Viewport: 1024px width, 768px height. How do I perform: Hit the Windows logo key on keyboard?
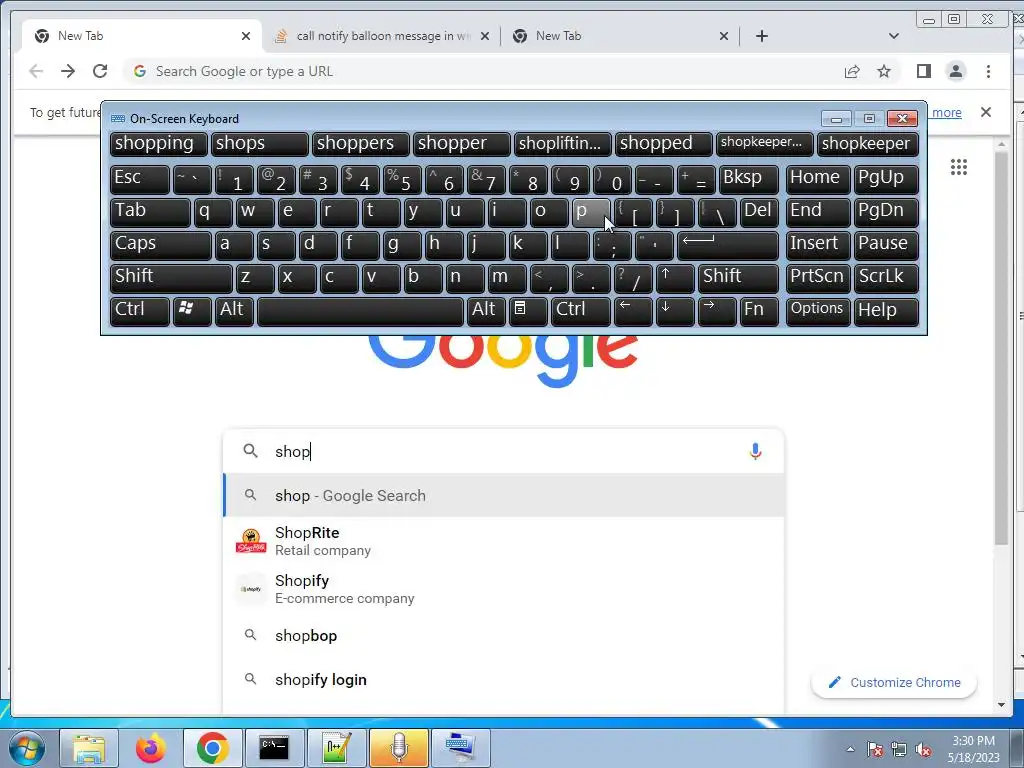[x=192, y=311]
